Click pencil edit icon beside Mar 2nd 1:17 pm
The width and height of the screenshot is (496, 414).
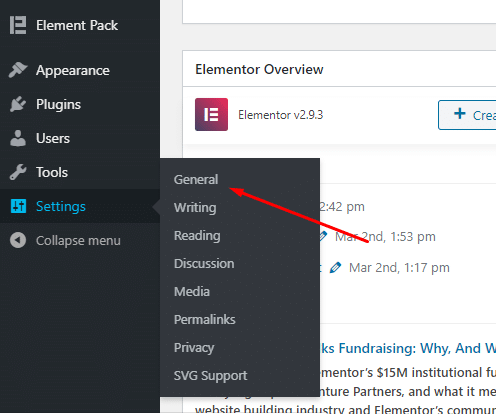click(335, 268)
